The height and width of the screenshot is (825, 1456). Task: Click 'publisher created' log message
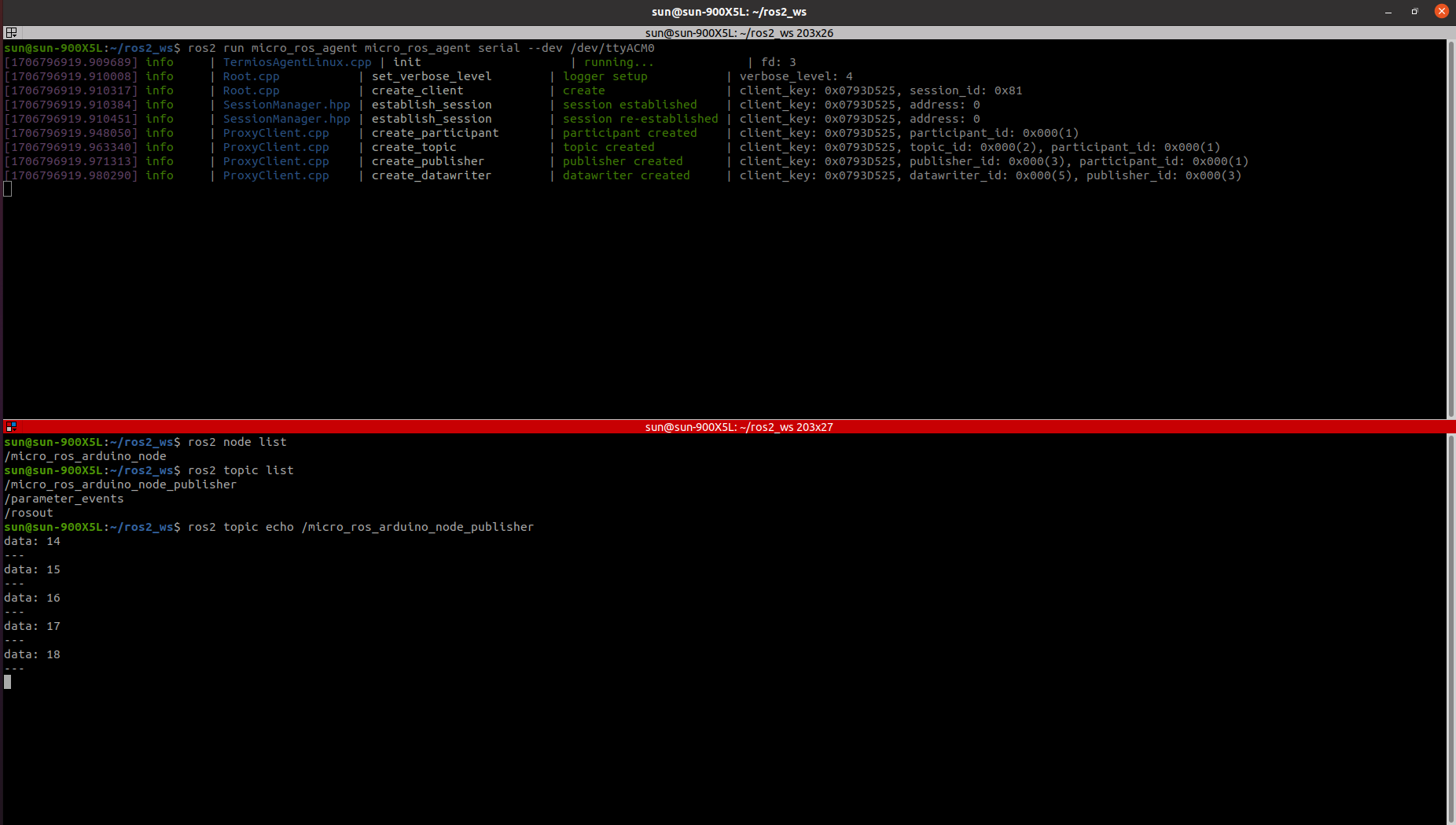pos(623,161)
